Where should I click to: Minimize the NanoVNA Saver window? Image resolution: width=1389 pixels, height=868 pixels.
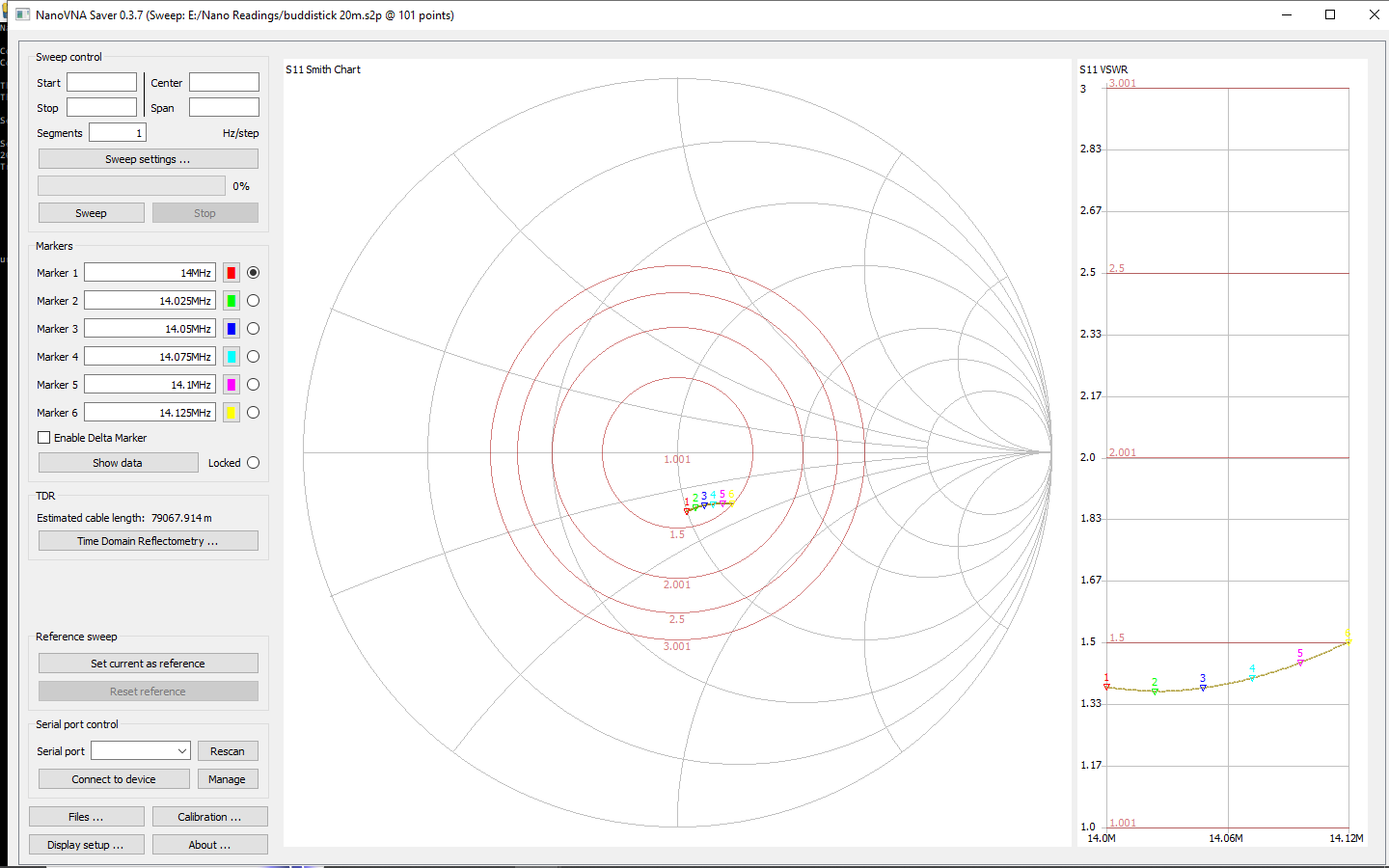[1287, 14]
